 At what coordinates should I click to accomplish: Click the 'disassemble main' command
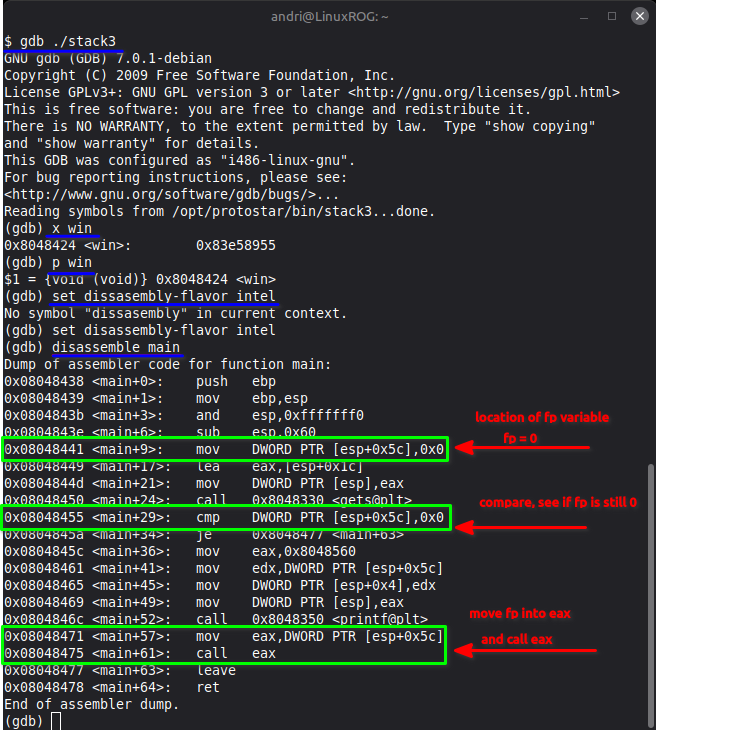[x=116, y=347]
